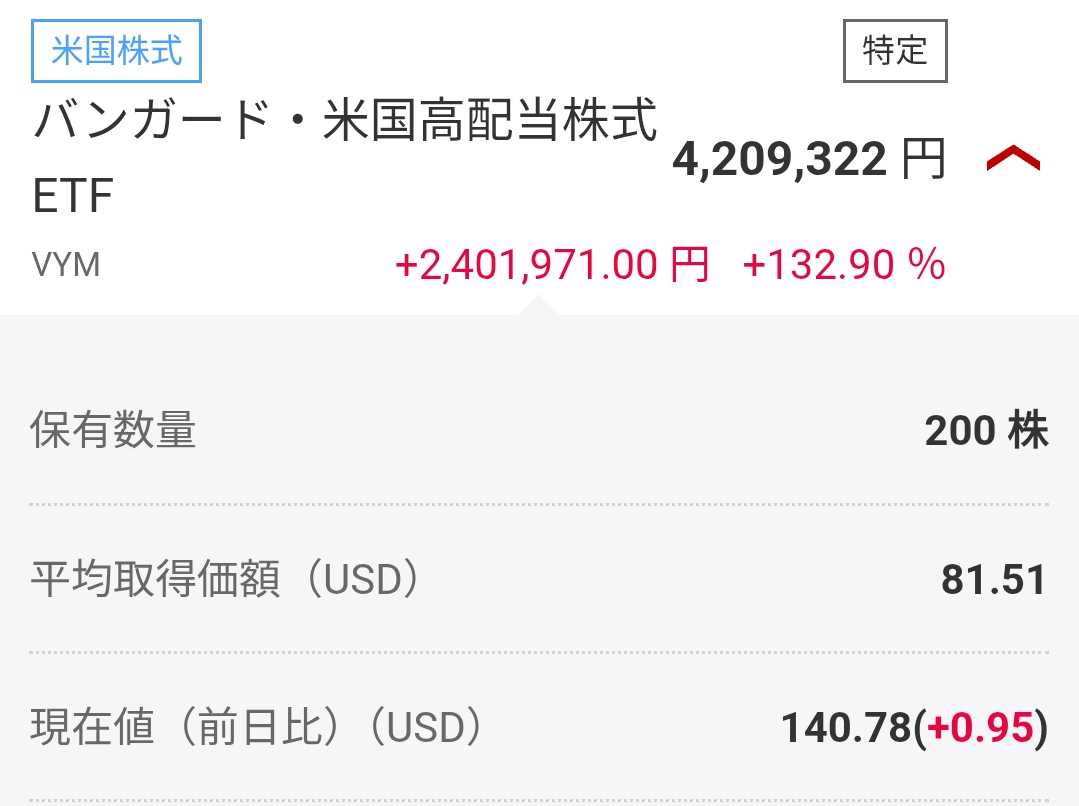Click the 140.78 current price value
Screen dimensions: 1079x806
click(846, 729)
